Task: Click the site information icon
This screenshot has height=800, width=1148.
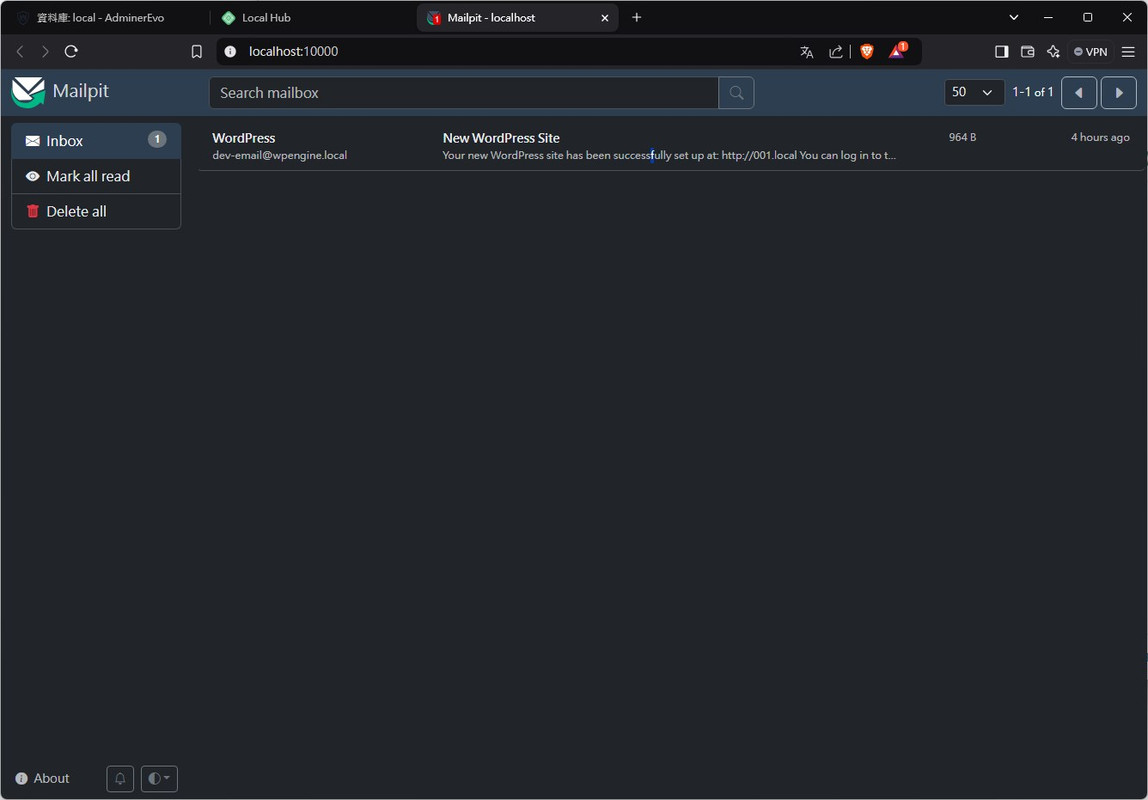Action: point(230,52)
